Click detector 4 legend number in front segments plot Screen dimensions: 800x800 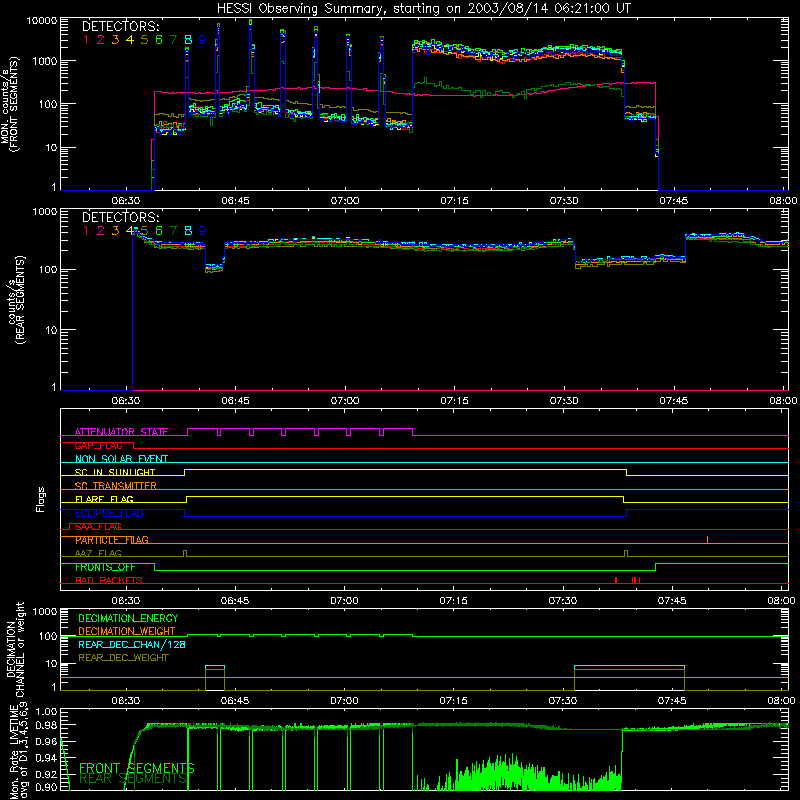tap(130, 40)
